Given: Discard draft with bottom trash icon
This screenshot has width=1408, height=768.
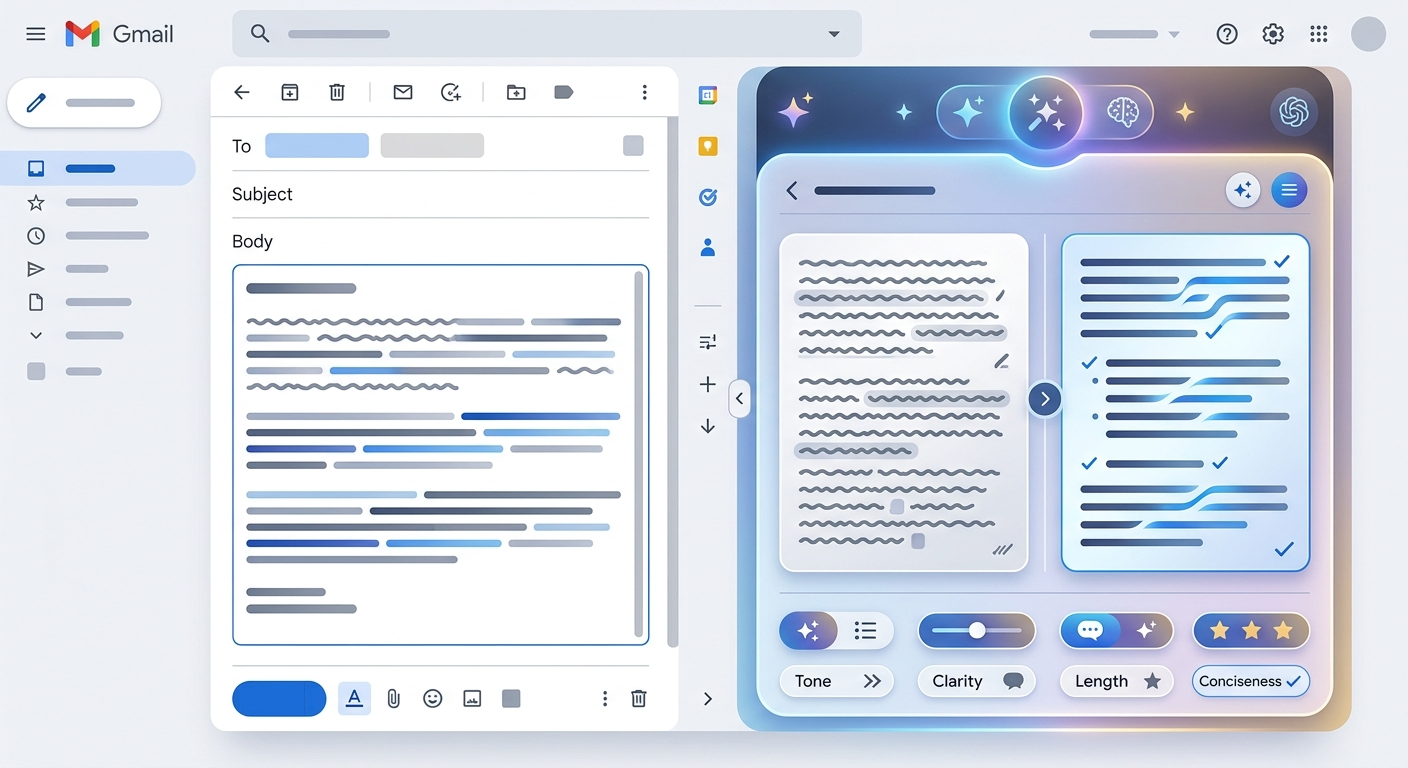Looking at the screenshot, I should (x=639, y=699).
